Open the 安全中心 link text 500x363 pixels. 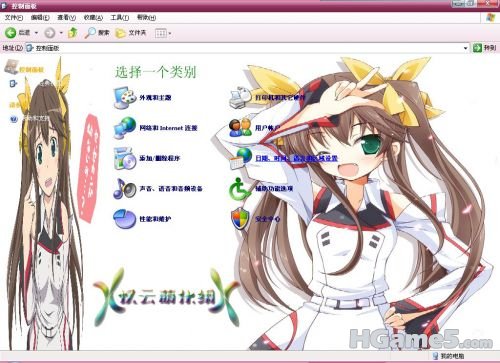coord(267,219)
